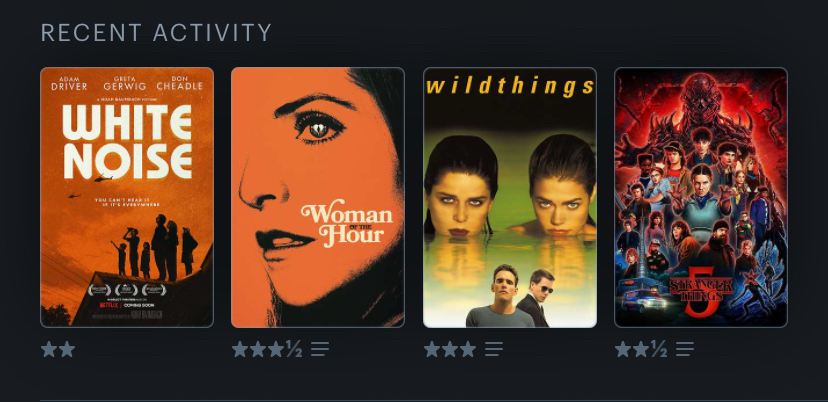The width and height of the screenshot is (828, 402).
Task: Click the red Stranger Things 5 logo
Action: pyautogui.click(x=701, y=292)
